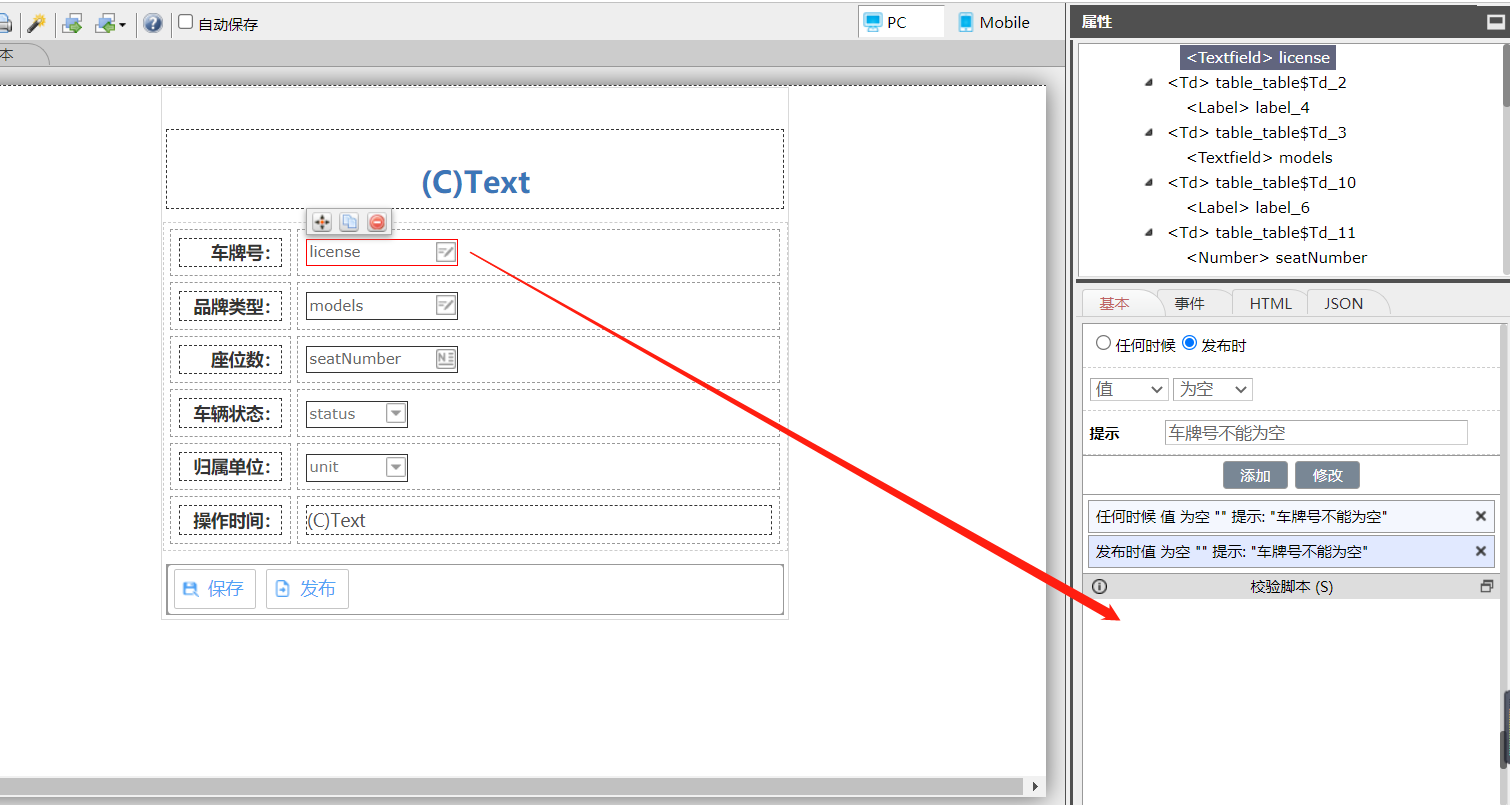Click the export toolbar icon with green arrow
This screenshot has width=1510, height=805.
(72, 23)
